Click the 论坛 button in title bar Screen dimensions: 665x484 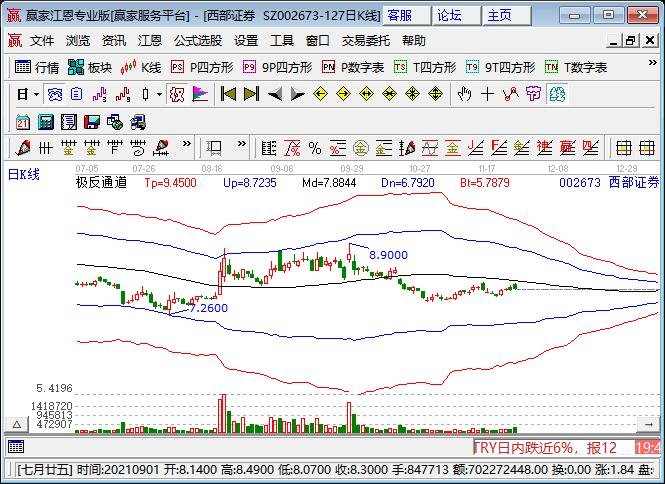456,16
